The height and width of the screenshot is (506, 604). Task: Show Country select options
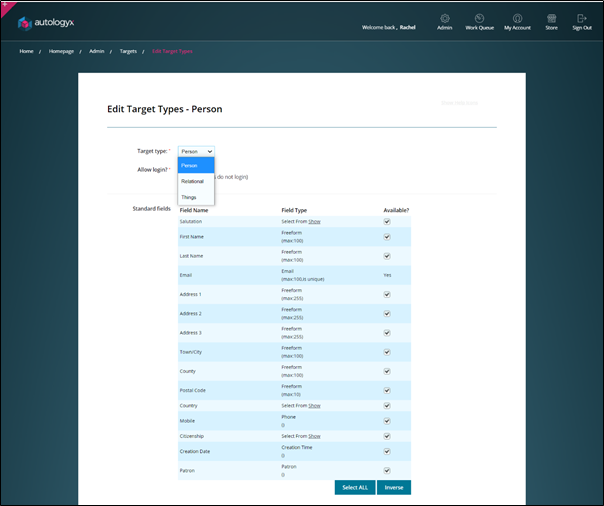[314, 405]
